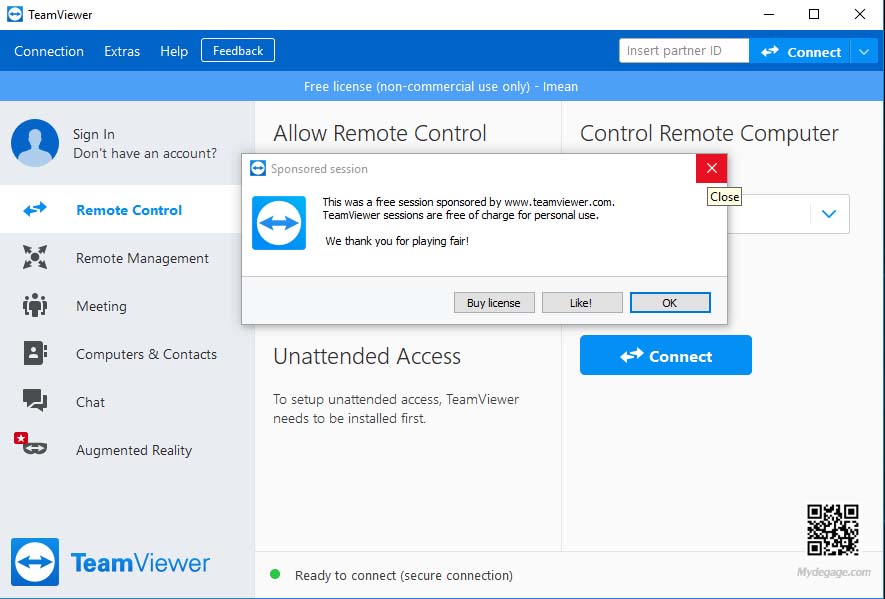Click the Chat bubbles icon

coord(35,401)
